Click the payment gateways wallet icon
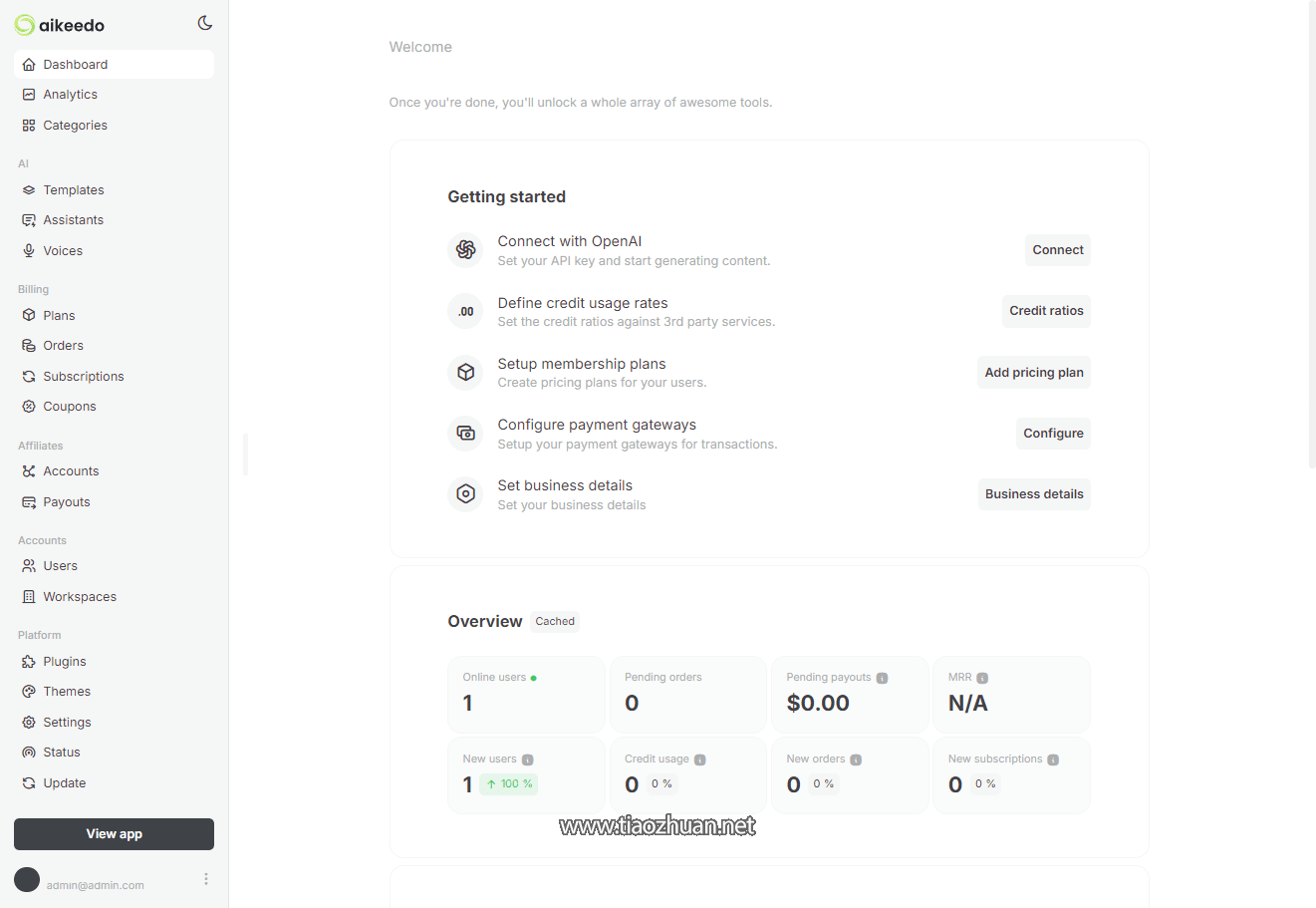 465,434
